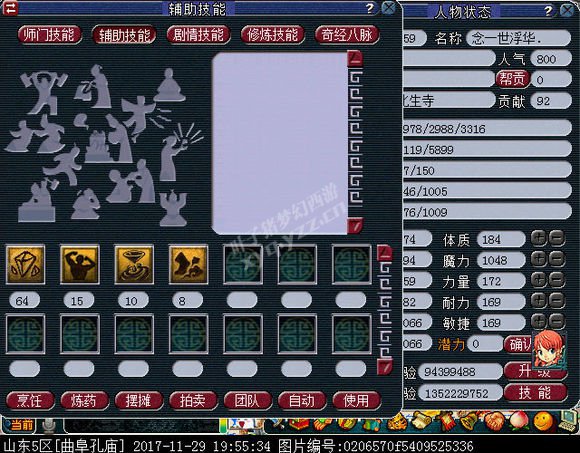Image resolution: width=580 pixels, height=453 pixels.
Task: Click the handshake icon in bottom toolbar
Action: click(x=494, y=421)
